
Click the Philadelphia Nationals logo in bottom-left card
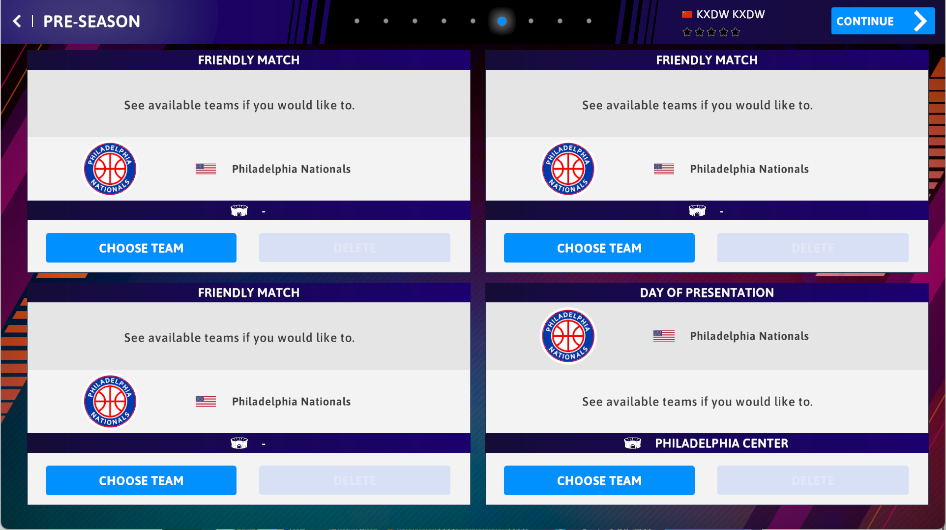coord(110,402)
